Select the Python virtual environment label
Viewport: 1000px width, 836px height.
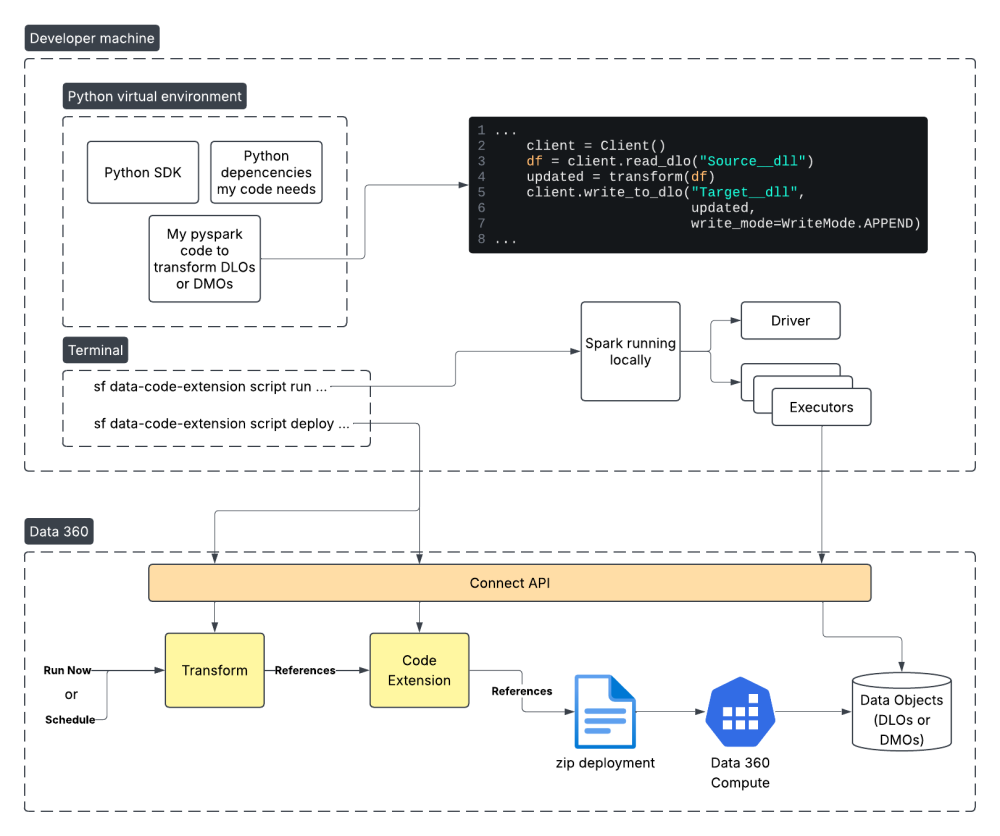(154, 96)
